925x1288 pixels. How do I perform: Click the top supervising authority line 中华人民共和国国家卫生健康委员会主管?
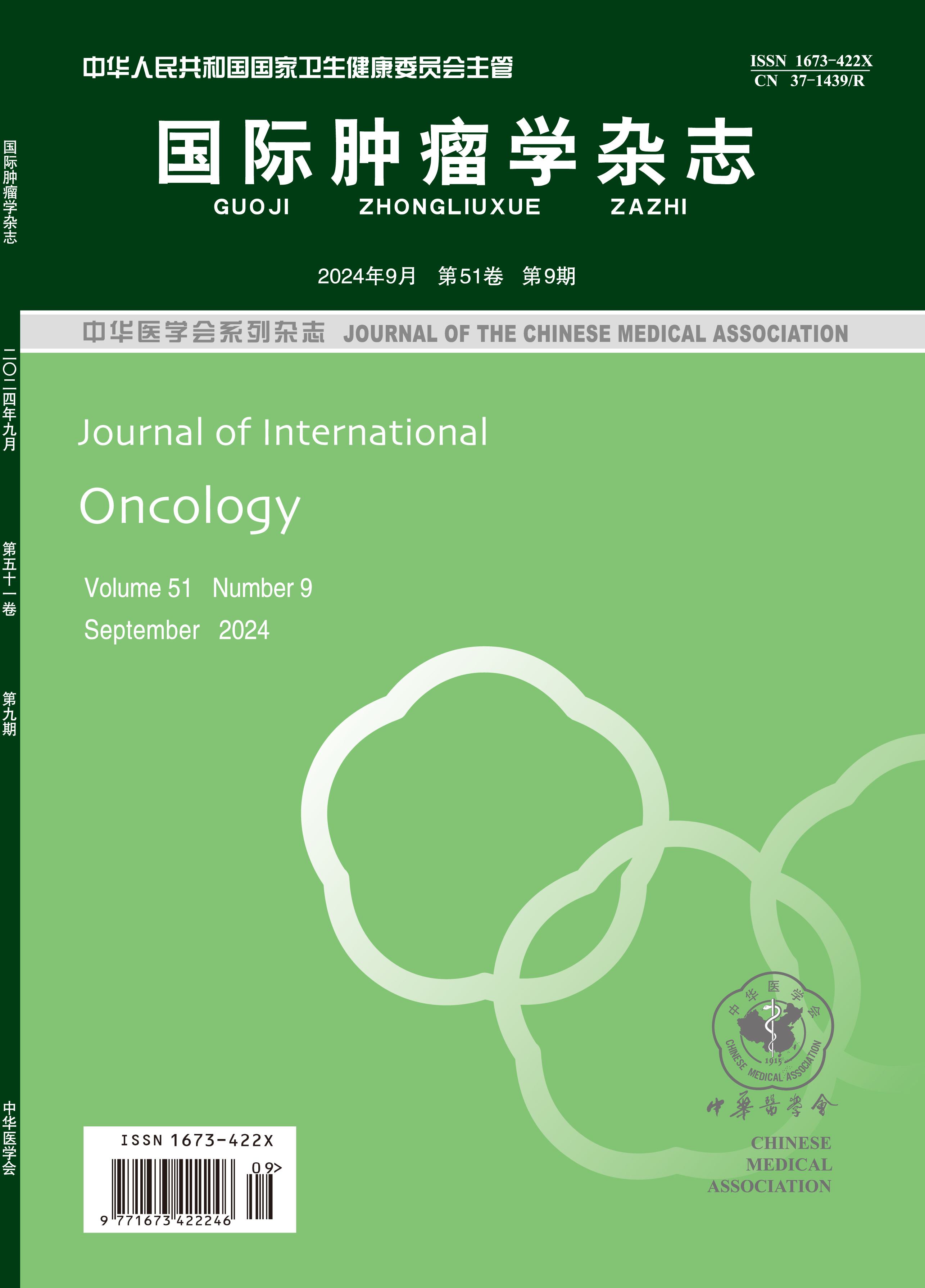(x=298, y=68)
